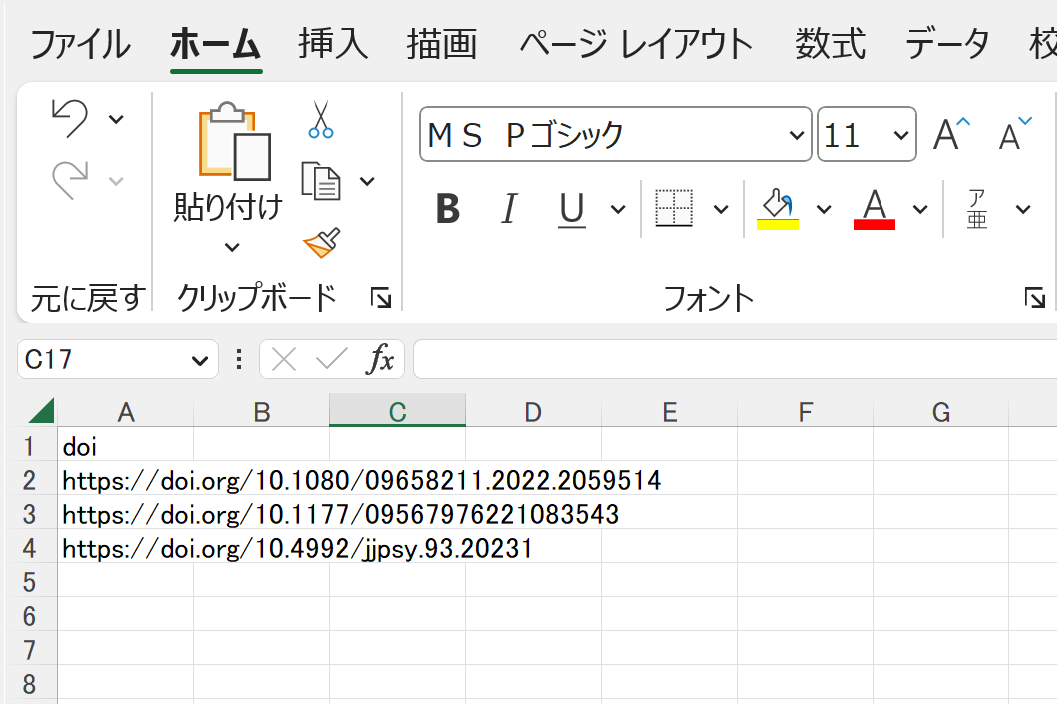Open the font size dropdown
1057x704 pixels.
coord(901,135)
